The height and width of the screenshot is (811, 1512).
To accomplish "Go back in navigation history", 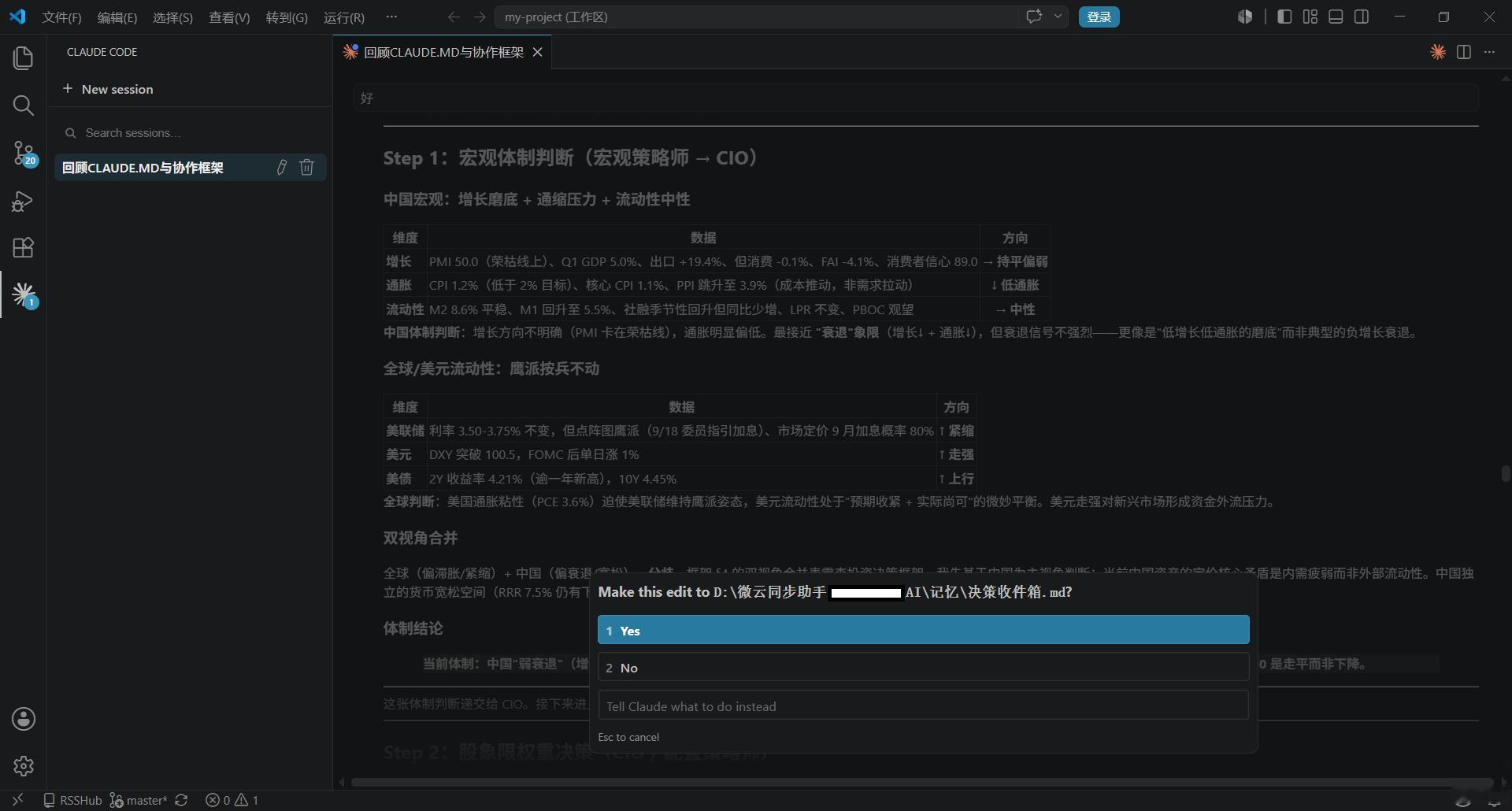I will tap(454, 17).
